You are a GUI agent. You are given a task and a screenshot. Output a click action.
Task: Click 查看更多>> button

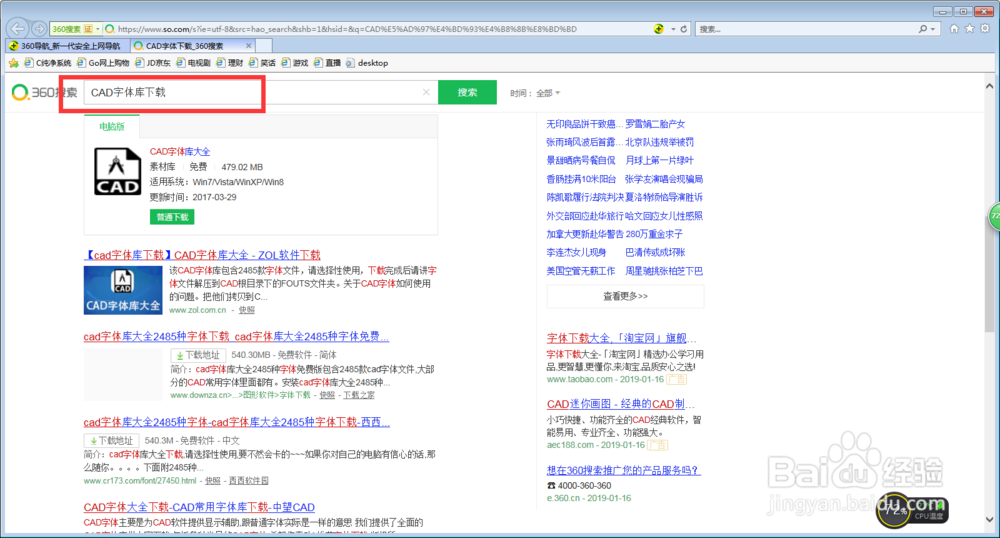pyautogui.click(x=626, y=296)
